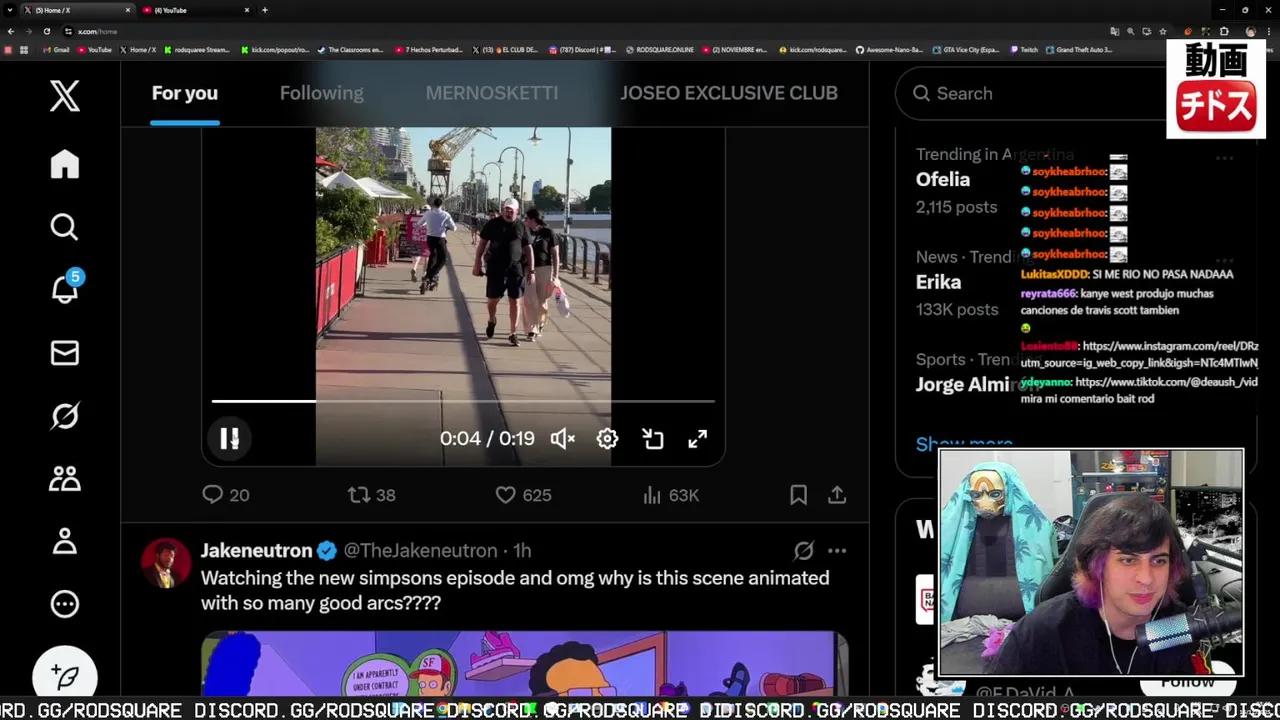Screen dimensions: 1280x720
Task: Open the apps grid bookmark icon
Action: pyautogui.click(x=24, y=49)
